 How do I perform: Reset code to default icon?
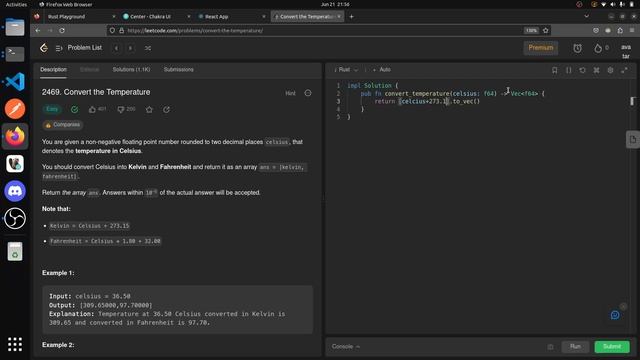(582, 70)
